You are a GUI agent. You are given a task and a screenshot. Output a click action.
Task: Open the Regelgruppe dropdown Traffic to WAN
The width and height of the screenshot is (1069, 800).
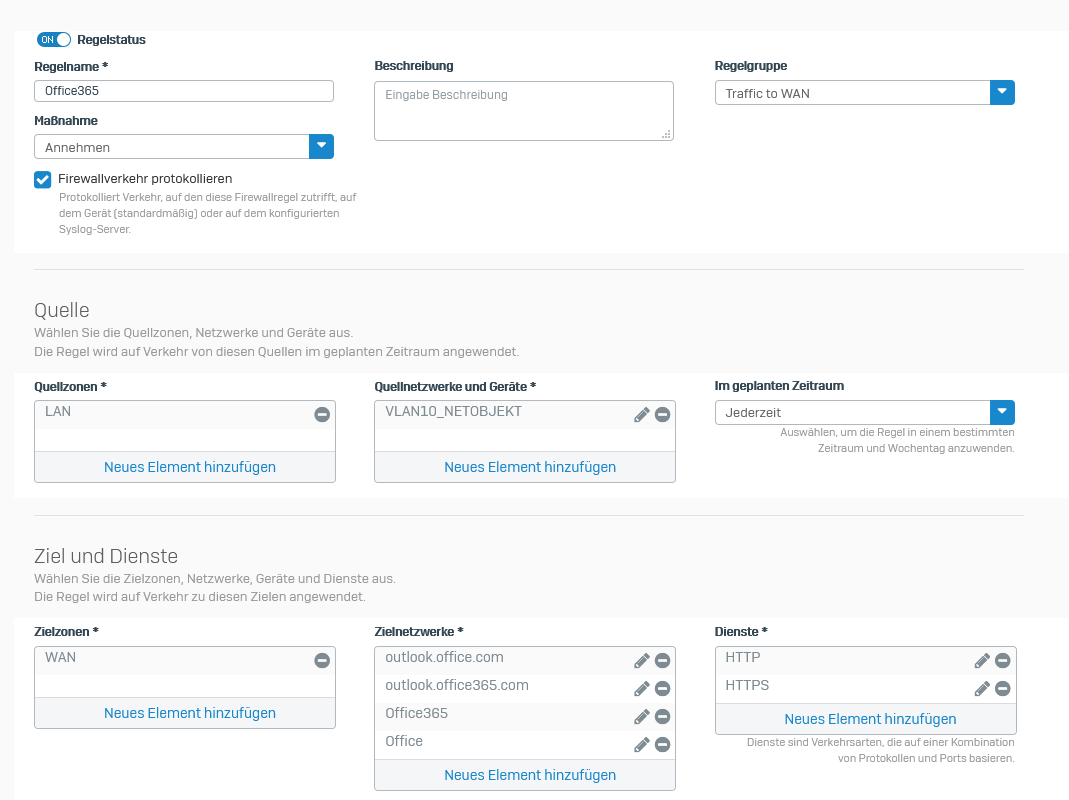tap(864, 93)
